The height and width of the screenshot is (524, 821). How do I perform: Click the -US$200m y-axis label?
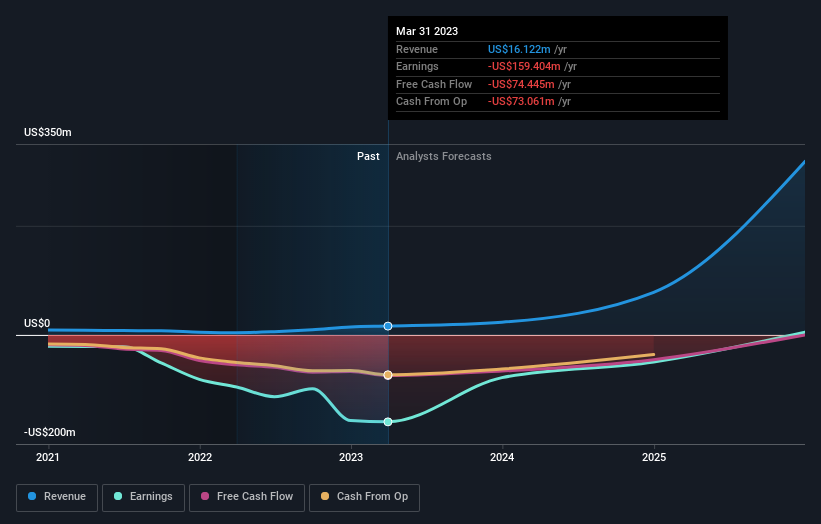pos(50,432)
